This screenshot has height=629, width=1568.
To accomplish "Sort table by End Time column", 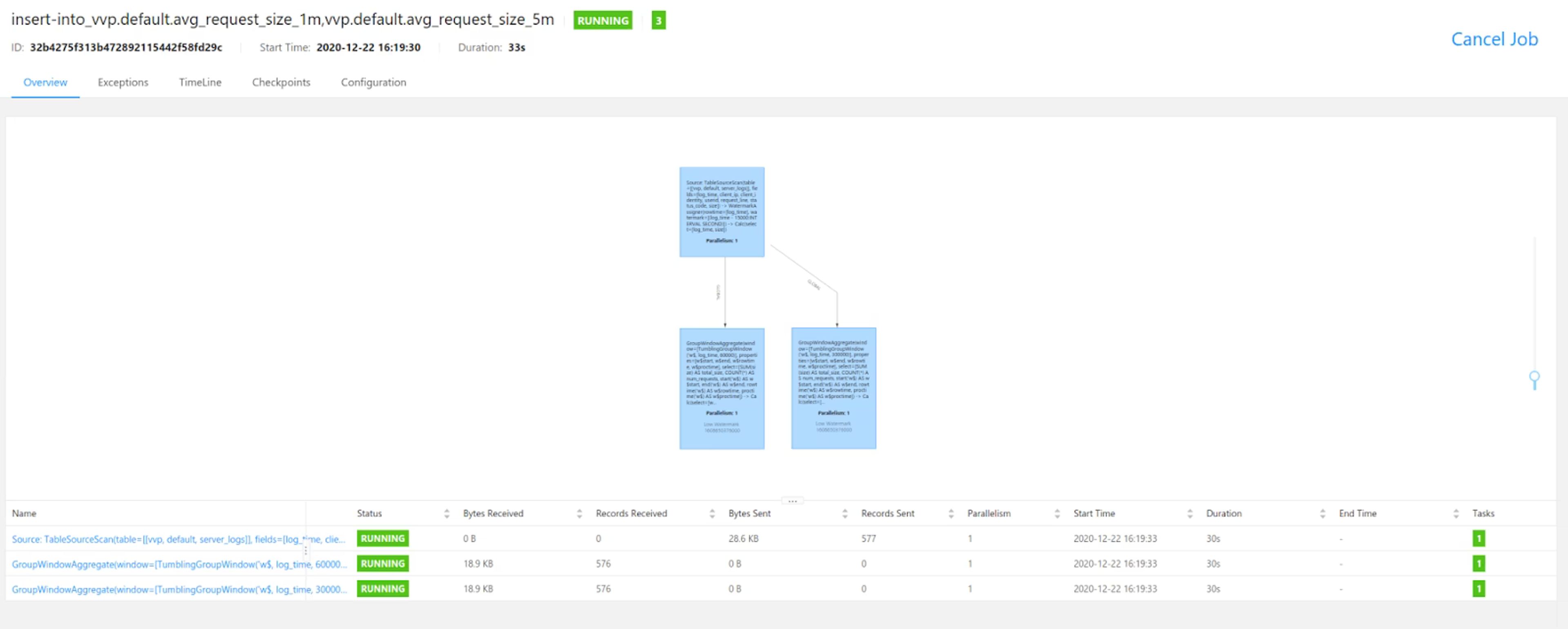I will coord(1456,513).
